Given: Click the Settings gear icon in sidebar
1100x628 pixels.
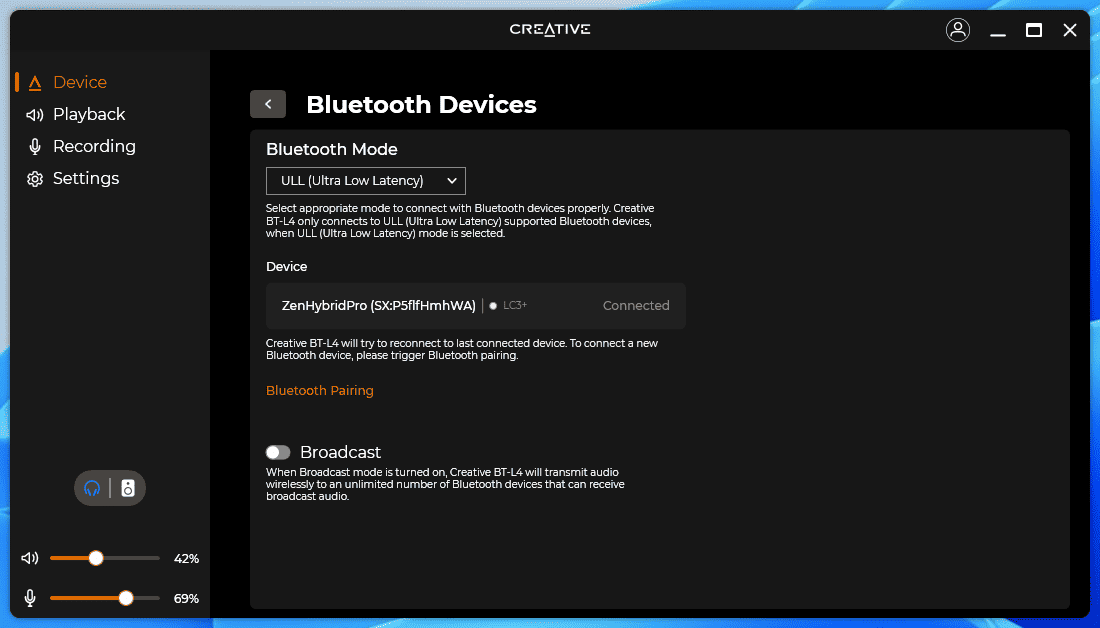Looking at the screenshot, I should point(35,179).
